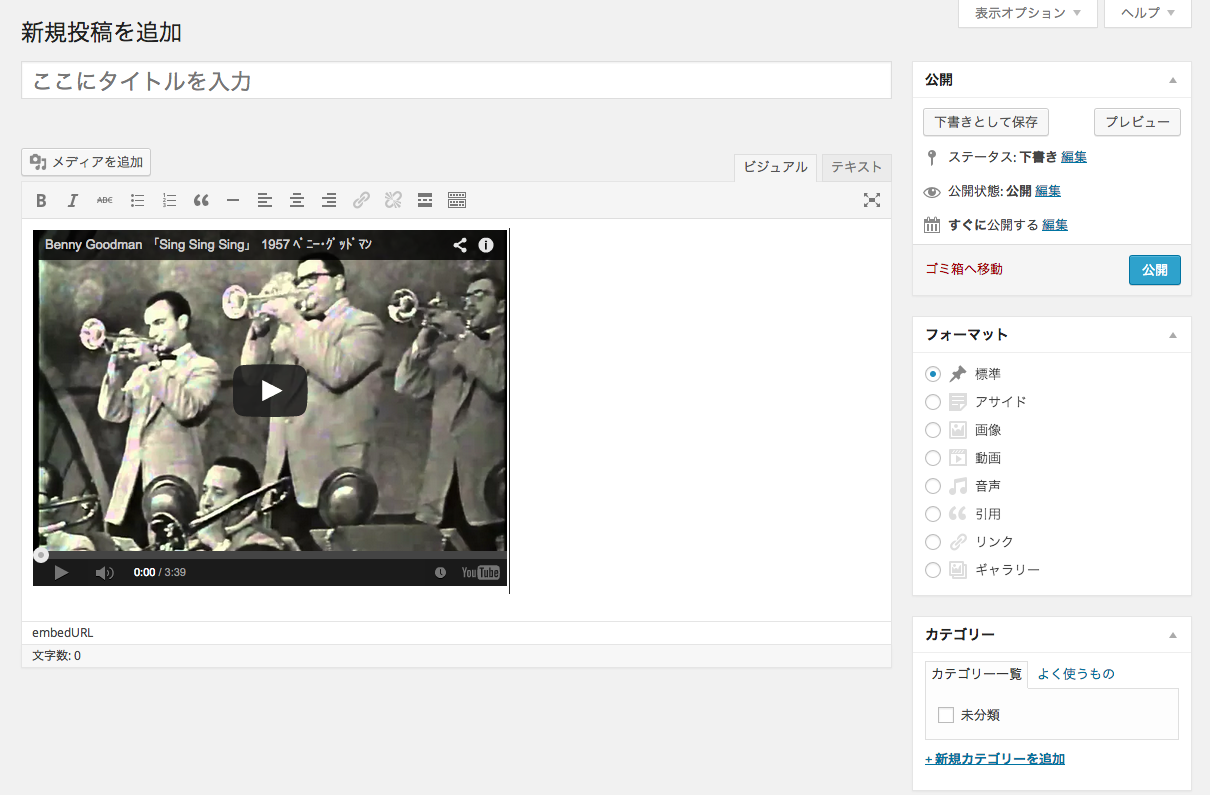The width and height of the screenshot is (1210, 795).
Task: Check the 未分類 category checkbox
Action: 946,715
